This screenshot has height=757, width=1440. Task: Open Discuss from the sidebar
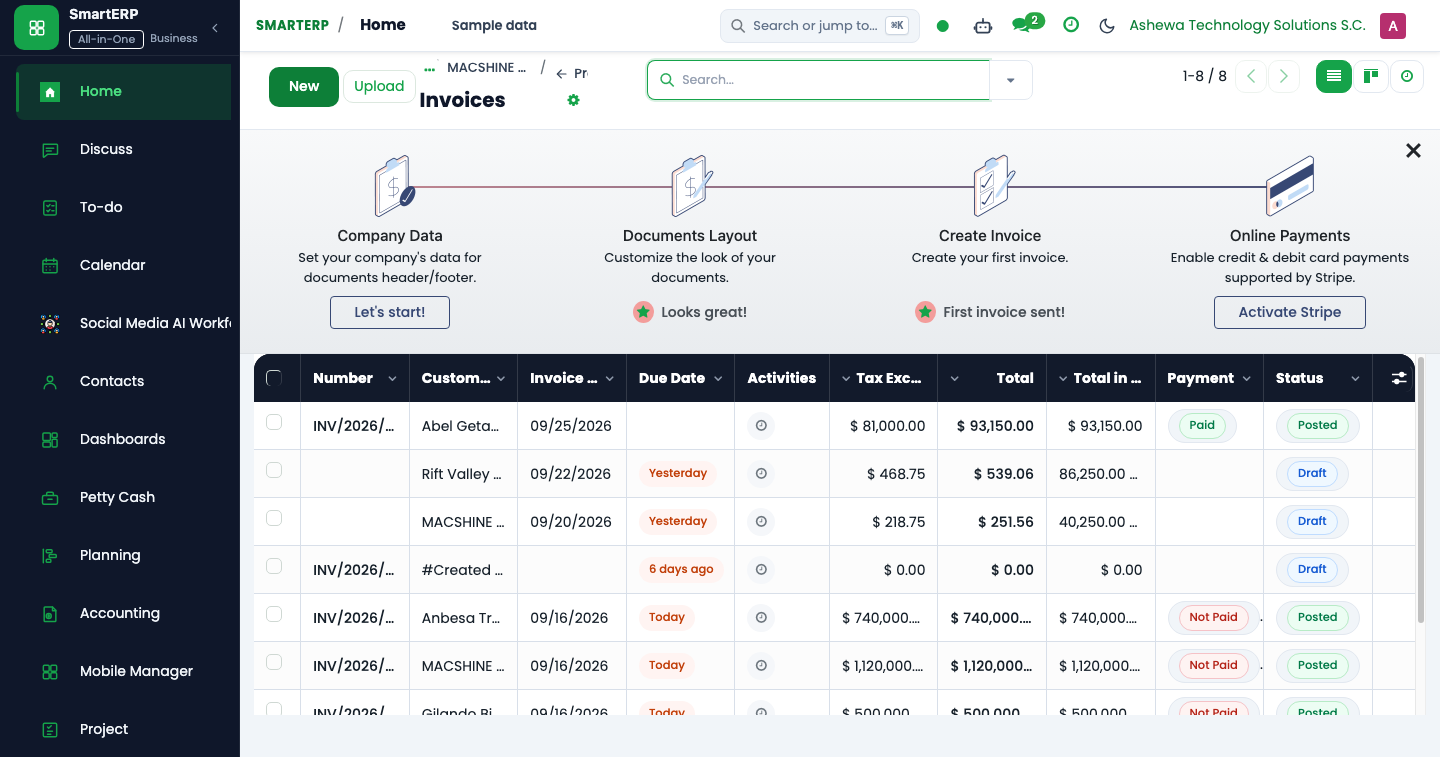click(124, 150)
